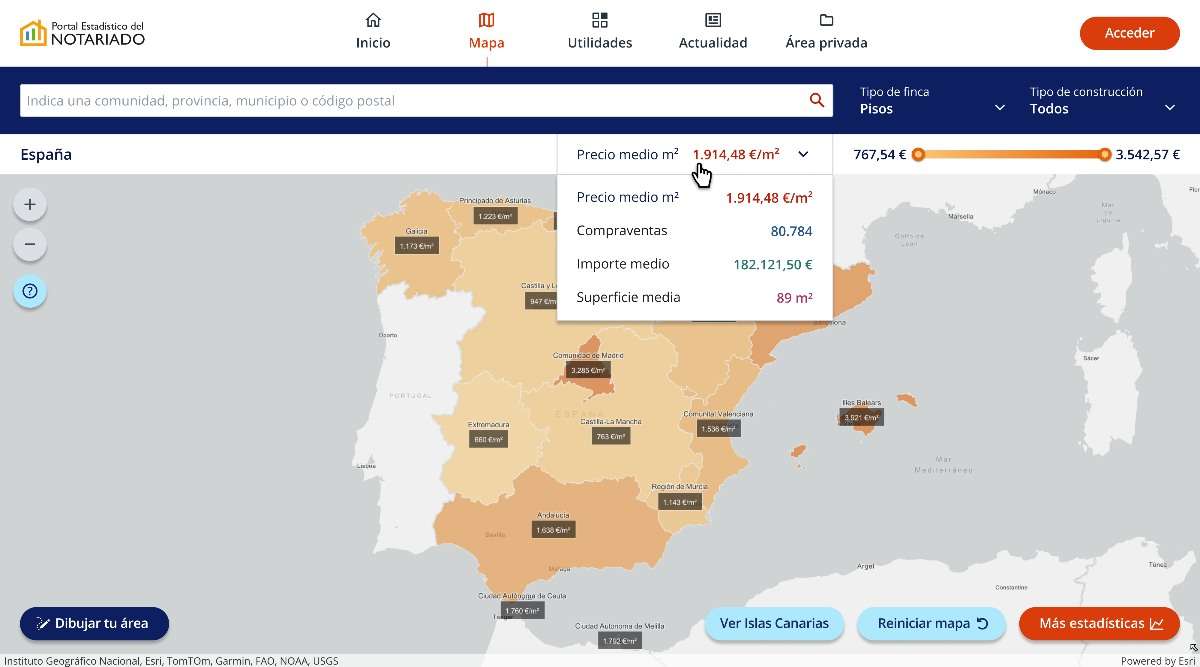Expand the Tipo de finca dropdown
This screenshot has width=1200, height=667.
(x=932, y=101)
